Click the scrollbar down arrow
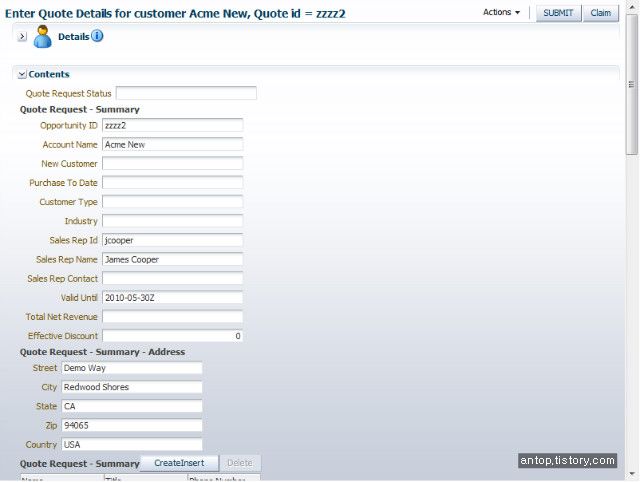Screen dimensions: 640x482 (632, 475)
